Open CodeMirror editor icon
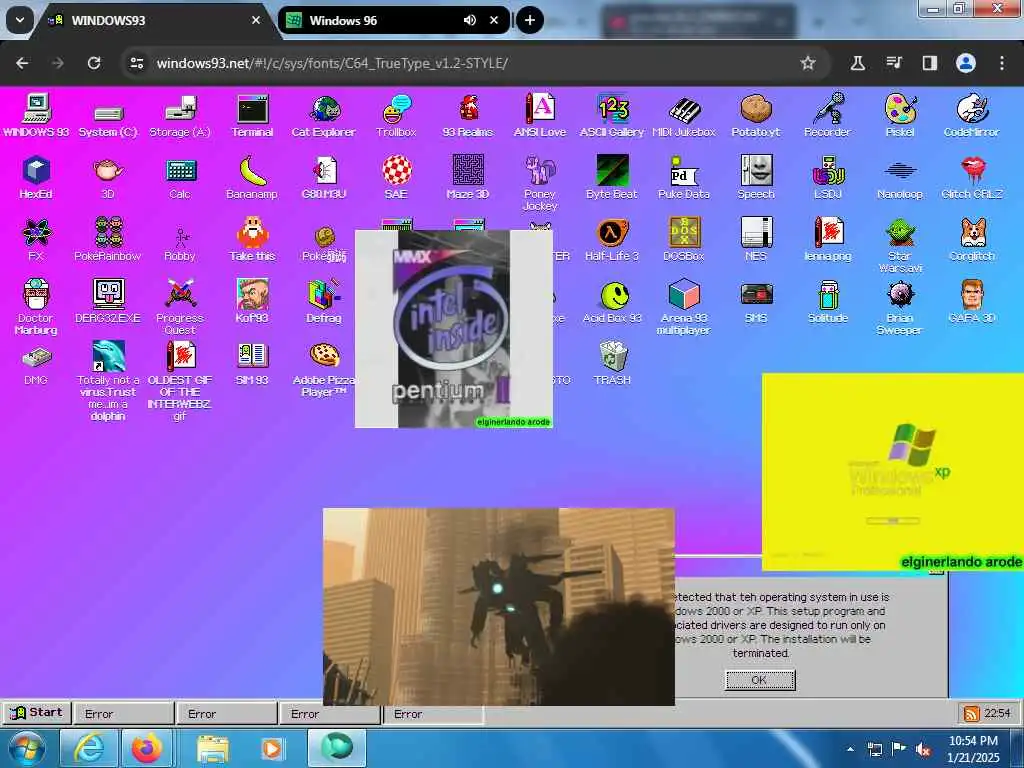The width and height of the screenshot is (1024, 768). pyautogui.click(x=972, y=116)
